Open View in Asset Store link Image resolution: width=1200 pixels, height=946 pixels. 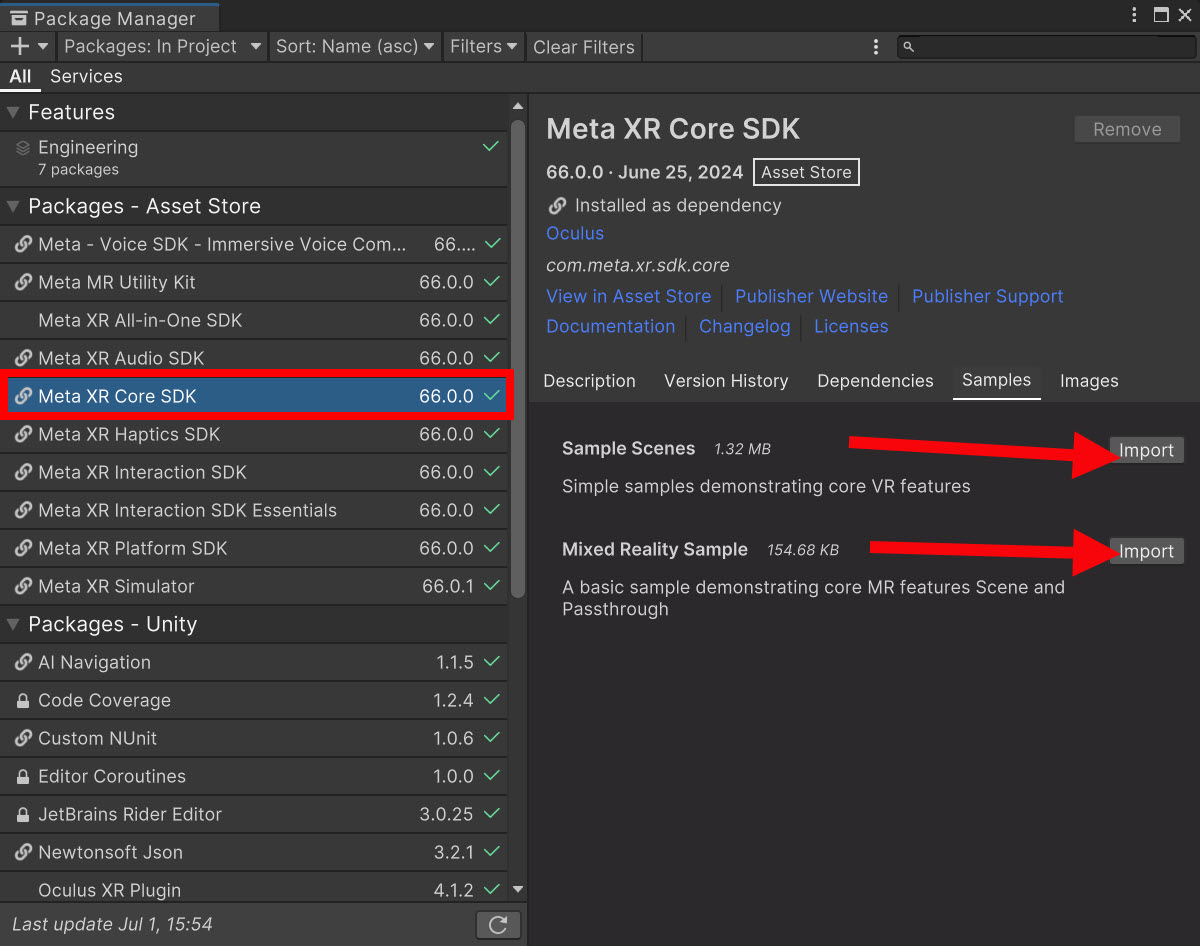pyautogui.click(x=628, y=296)
